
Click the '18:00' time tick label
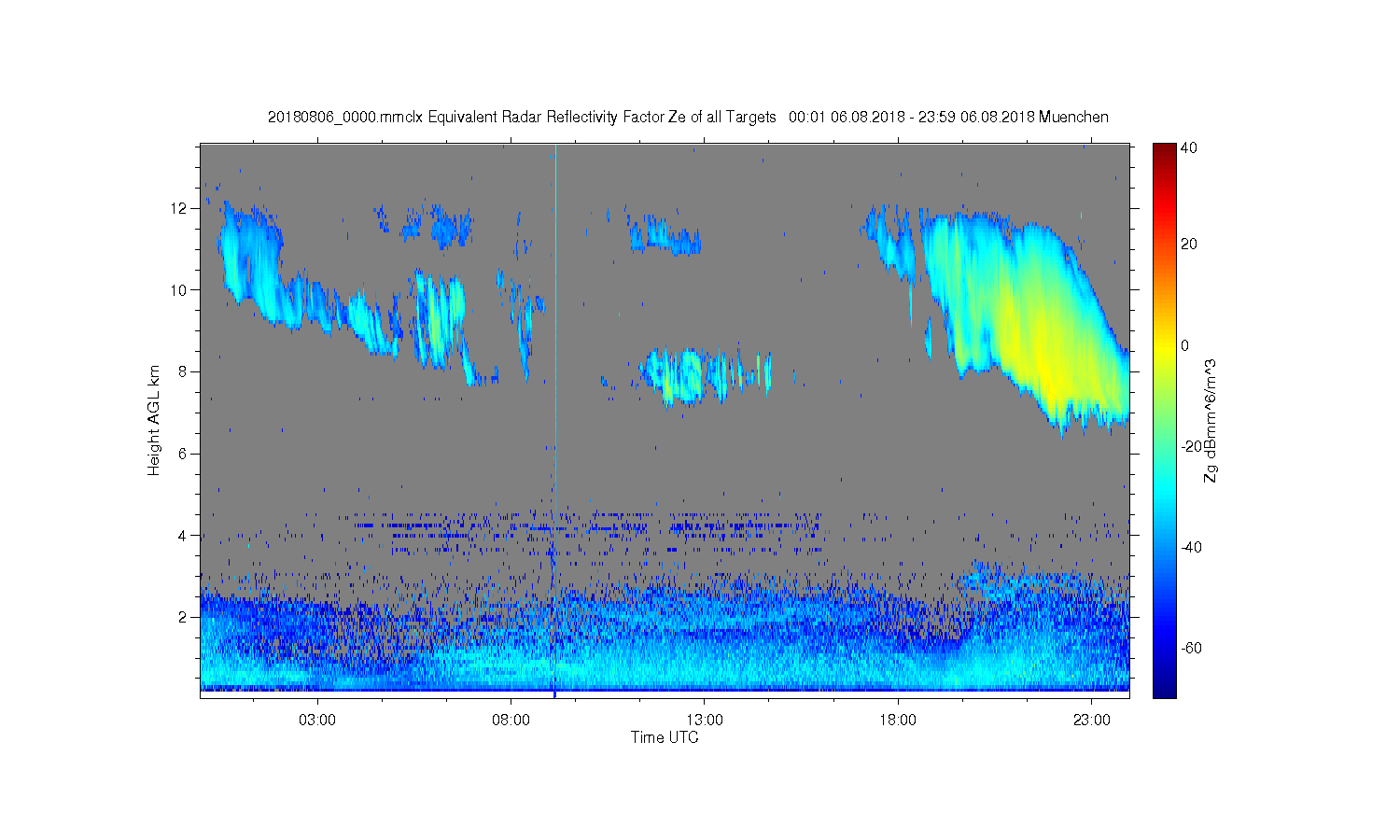click(x=898, y=720)
